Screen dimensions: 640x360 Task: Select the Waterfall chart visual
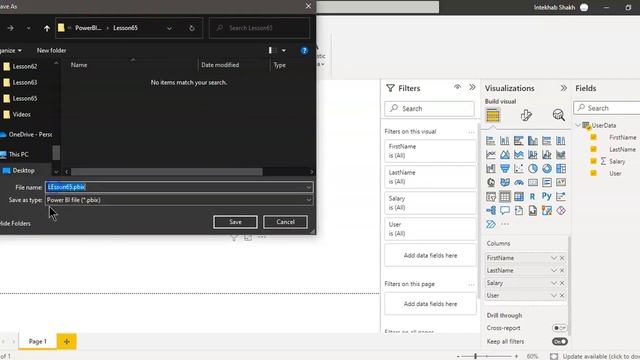pyautogui.click(x=491, y=169)
